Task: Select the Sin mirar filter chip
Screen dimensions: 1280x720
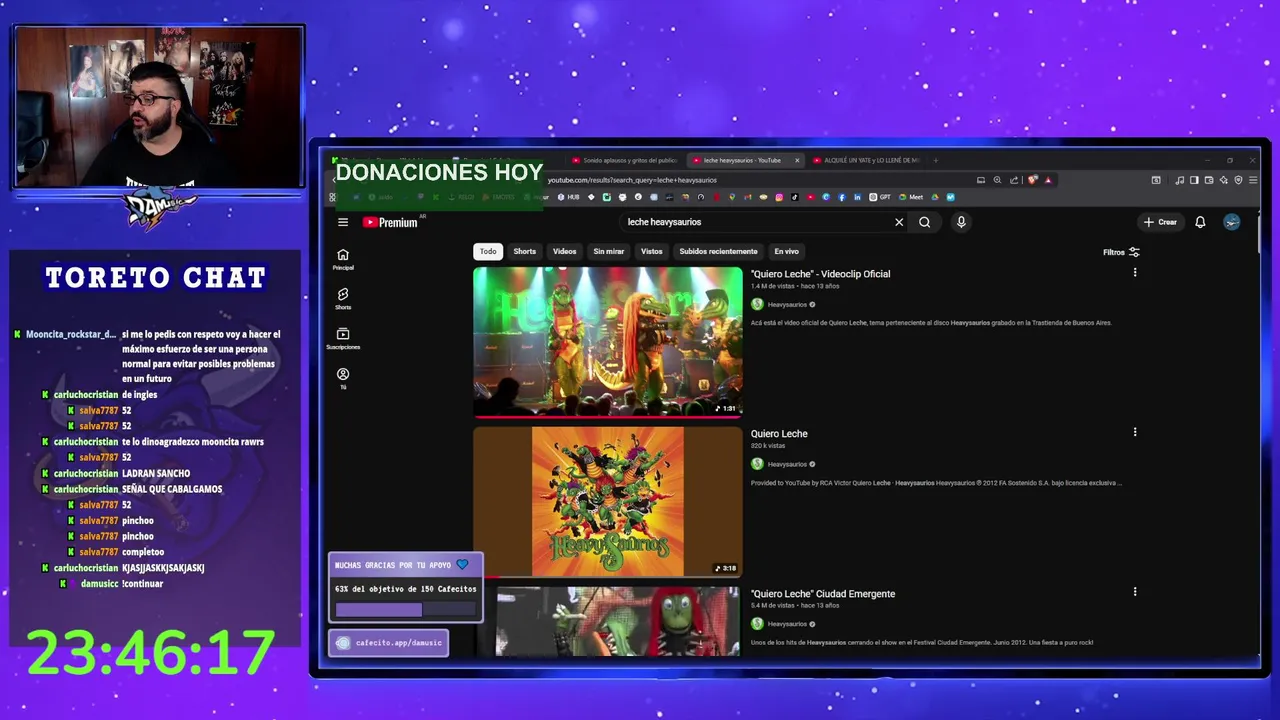Action: pos(609,252)
